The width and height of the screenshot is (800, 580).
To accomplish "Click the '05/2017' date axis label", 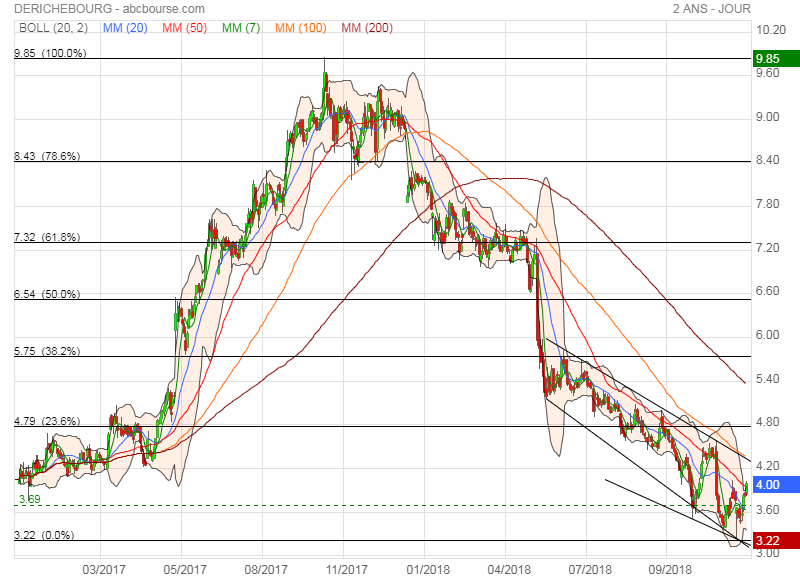I will pyautogui.click(x=185, y=569).
